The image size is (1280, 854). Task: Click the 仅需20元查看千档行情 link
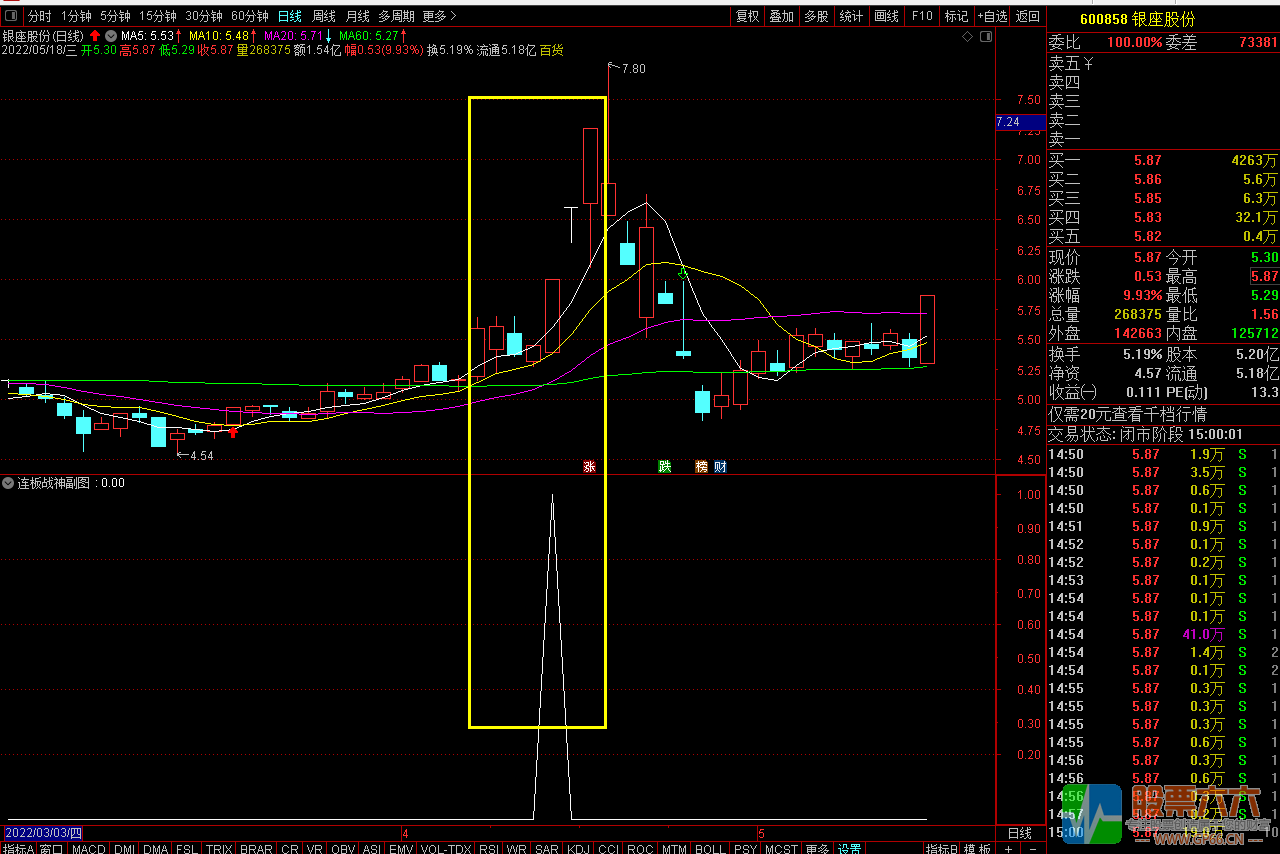(1127, 414)
